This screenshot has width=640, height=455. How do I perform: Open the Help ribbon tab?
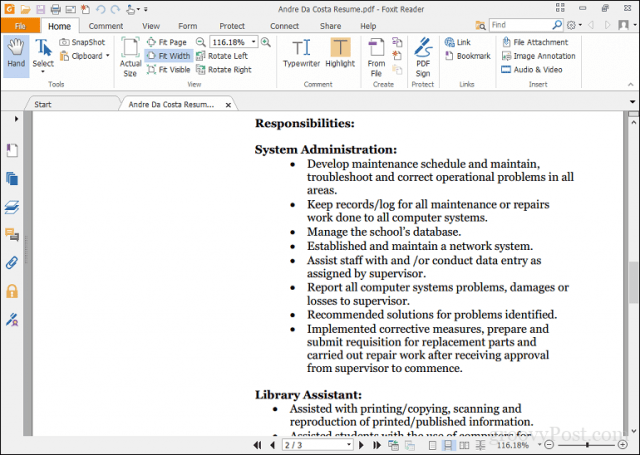[368, 26]
